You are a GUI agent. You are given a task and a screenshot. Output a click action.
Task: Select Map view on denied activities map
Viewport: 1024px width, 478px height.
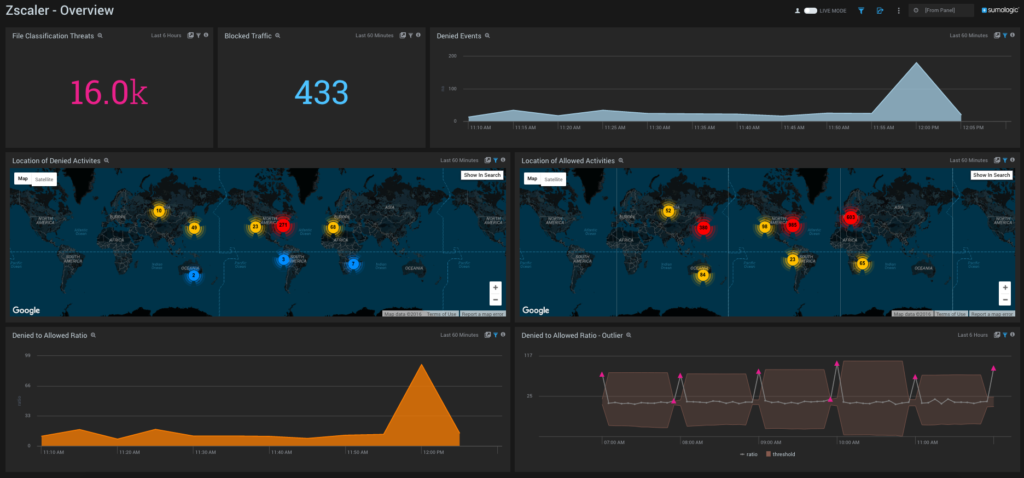[23, 178]
